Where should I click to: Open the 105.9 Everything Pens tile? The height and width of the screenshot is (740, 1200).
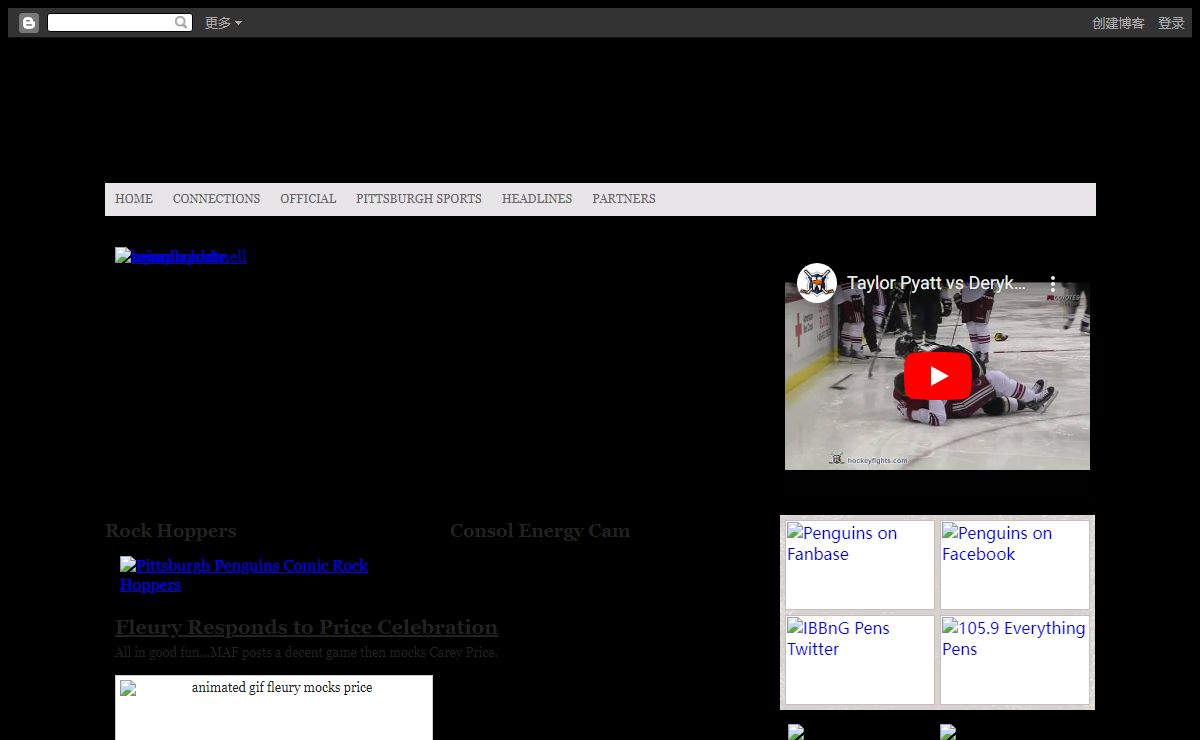tap(1015, 660)
